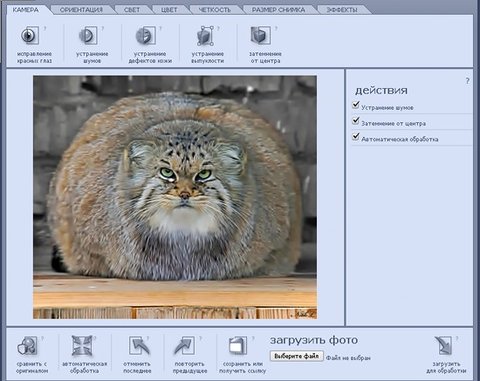
Task: Open help mark beside затемнение от центра tool
Action: (276, 29)
